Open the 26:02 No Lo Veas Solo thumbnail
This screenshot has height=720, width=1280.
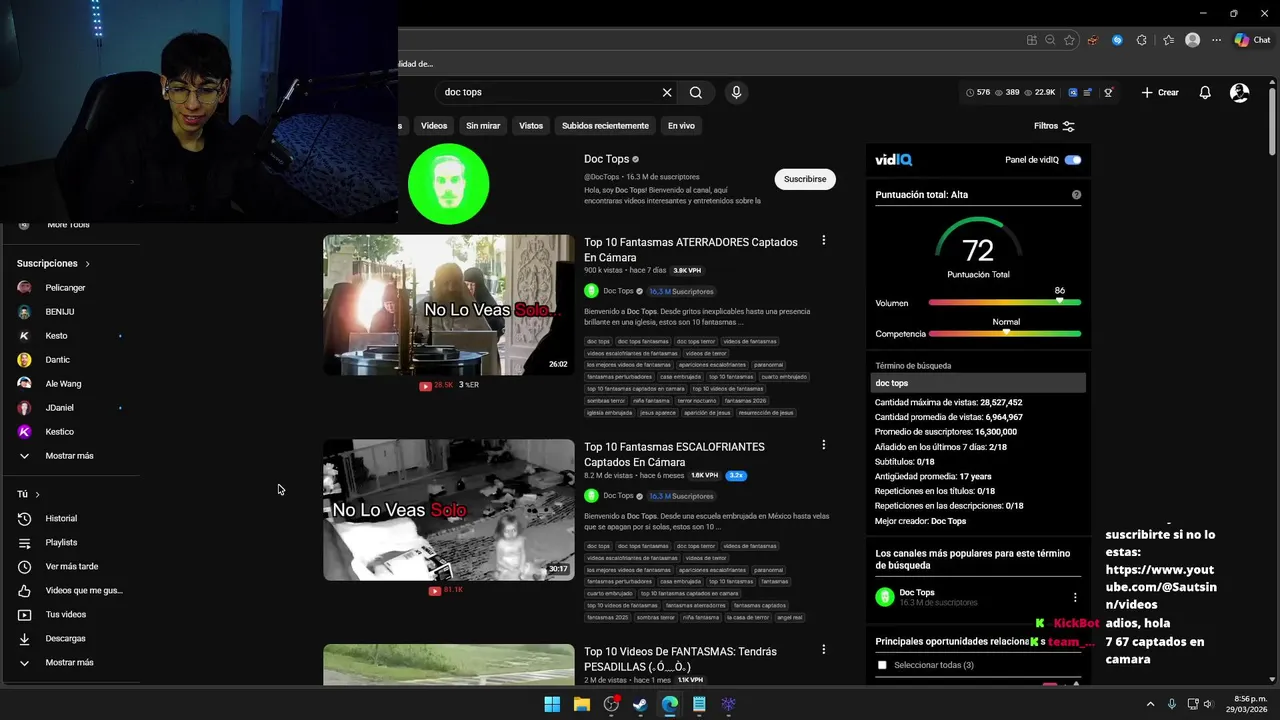449,305
